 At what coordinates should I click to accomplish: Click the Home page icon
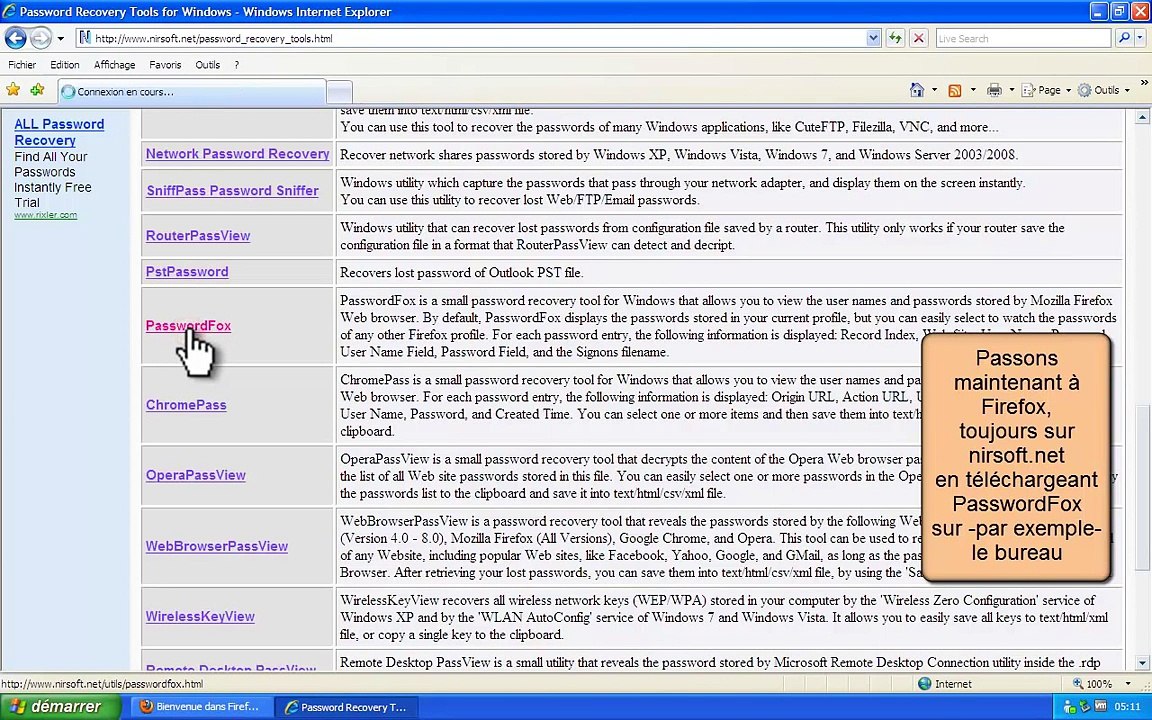click(916, 90)
